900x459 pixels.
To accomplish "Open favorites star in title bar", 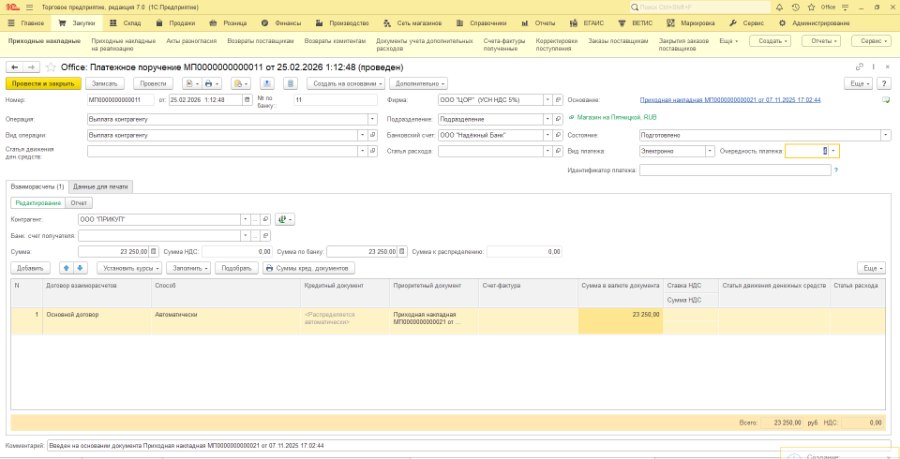I will (x=811, y=7).
